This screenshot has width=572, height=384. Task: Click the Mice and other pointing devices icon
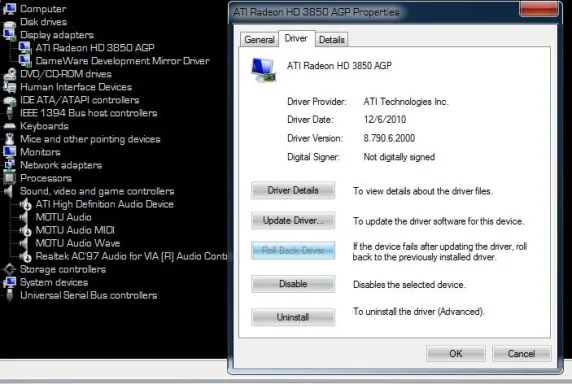click(x=10, y=139)
